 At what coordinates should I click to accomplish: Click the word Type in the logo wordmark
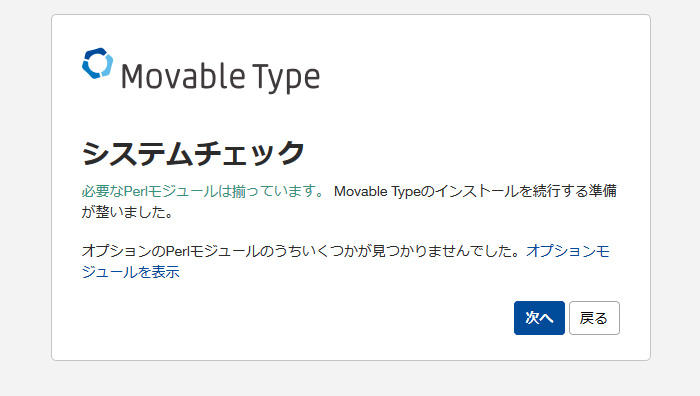pos(286,78)
